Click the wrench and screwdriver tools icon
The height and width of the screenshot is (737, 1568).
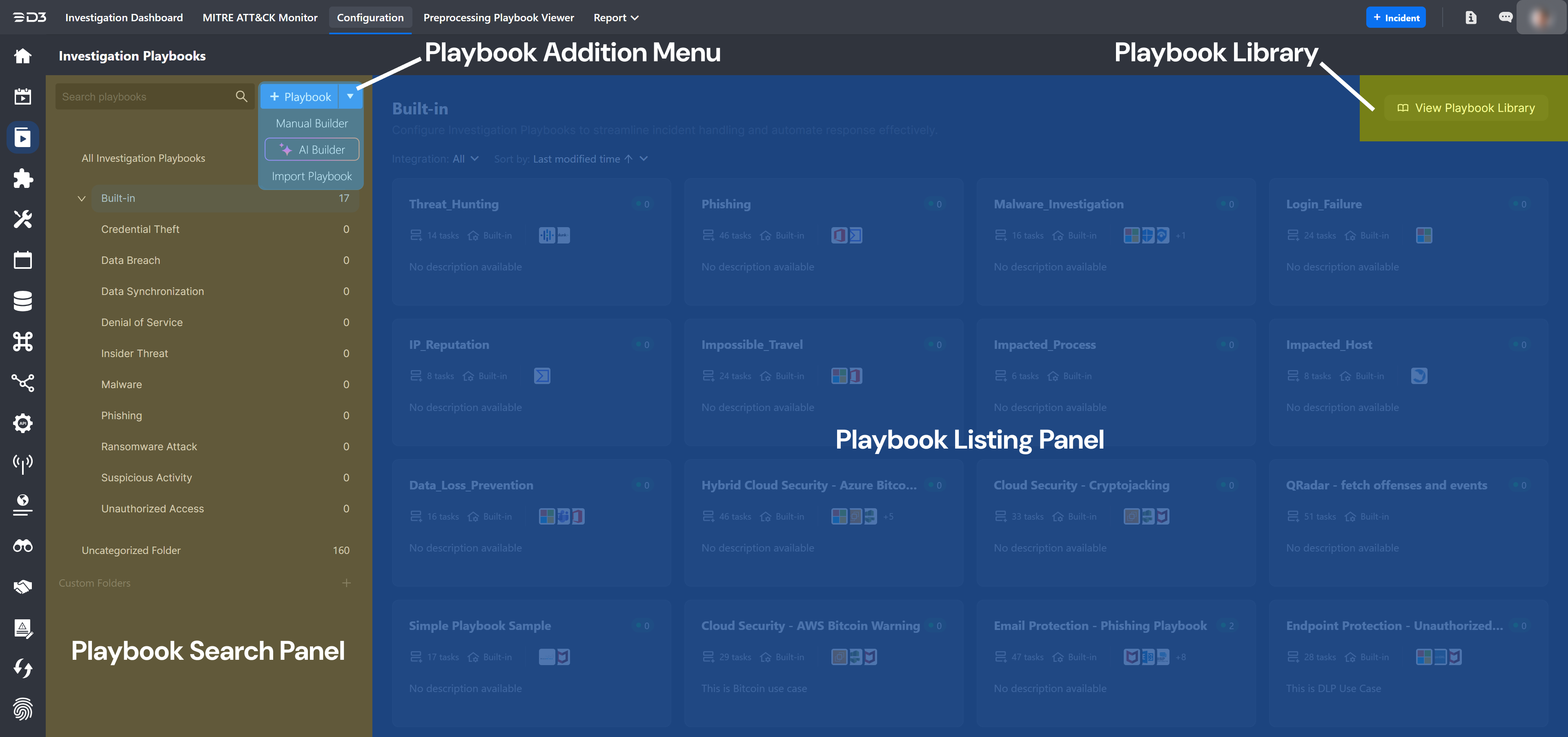coord(22,219)
